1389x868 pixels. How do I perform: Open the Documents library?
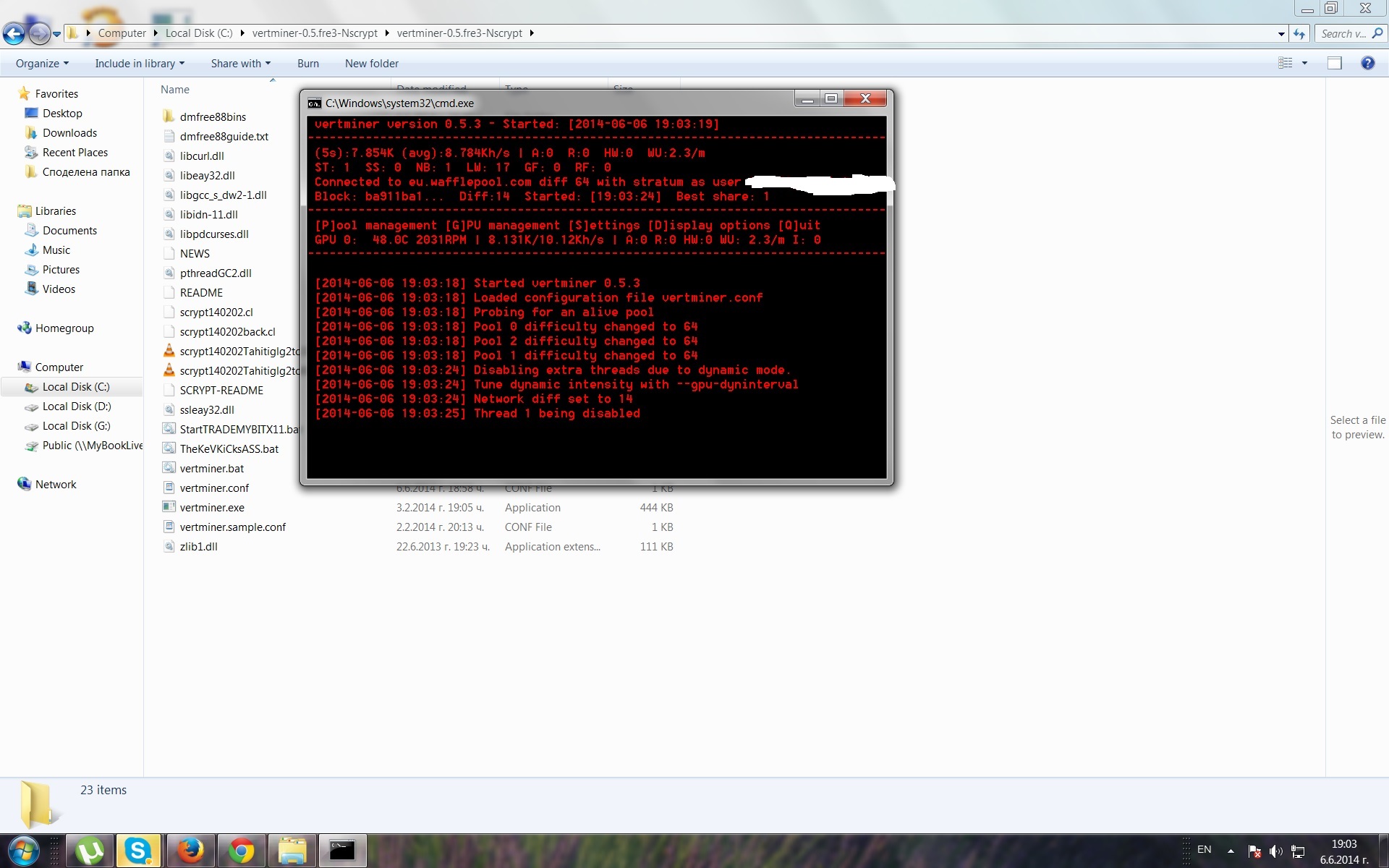69,231
